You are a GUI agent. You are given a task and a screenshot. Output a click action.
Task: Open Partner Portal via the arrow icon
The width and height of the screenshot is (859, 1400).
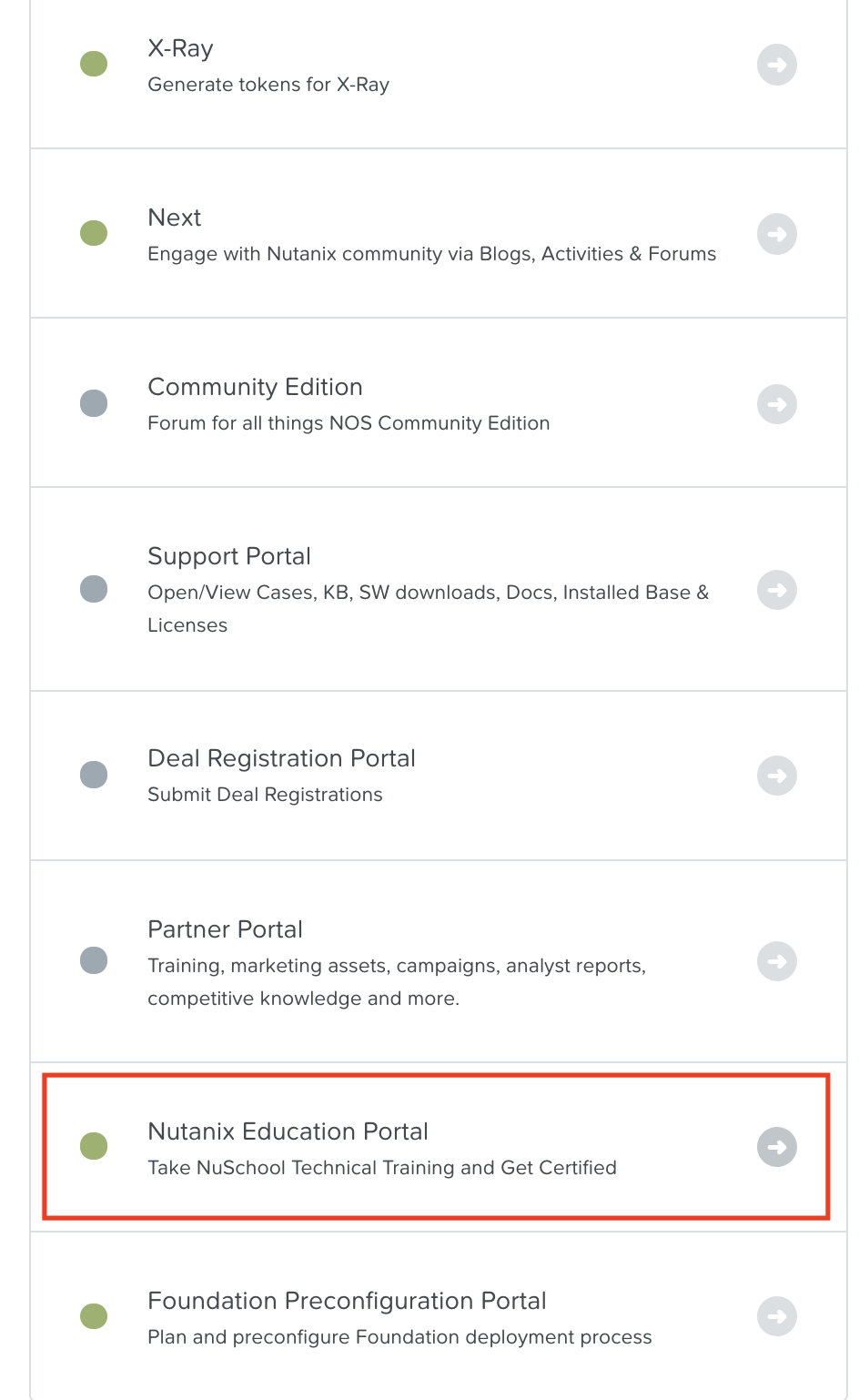click(x=777, y=961)
